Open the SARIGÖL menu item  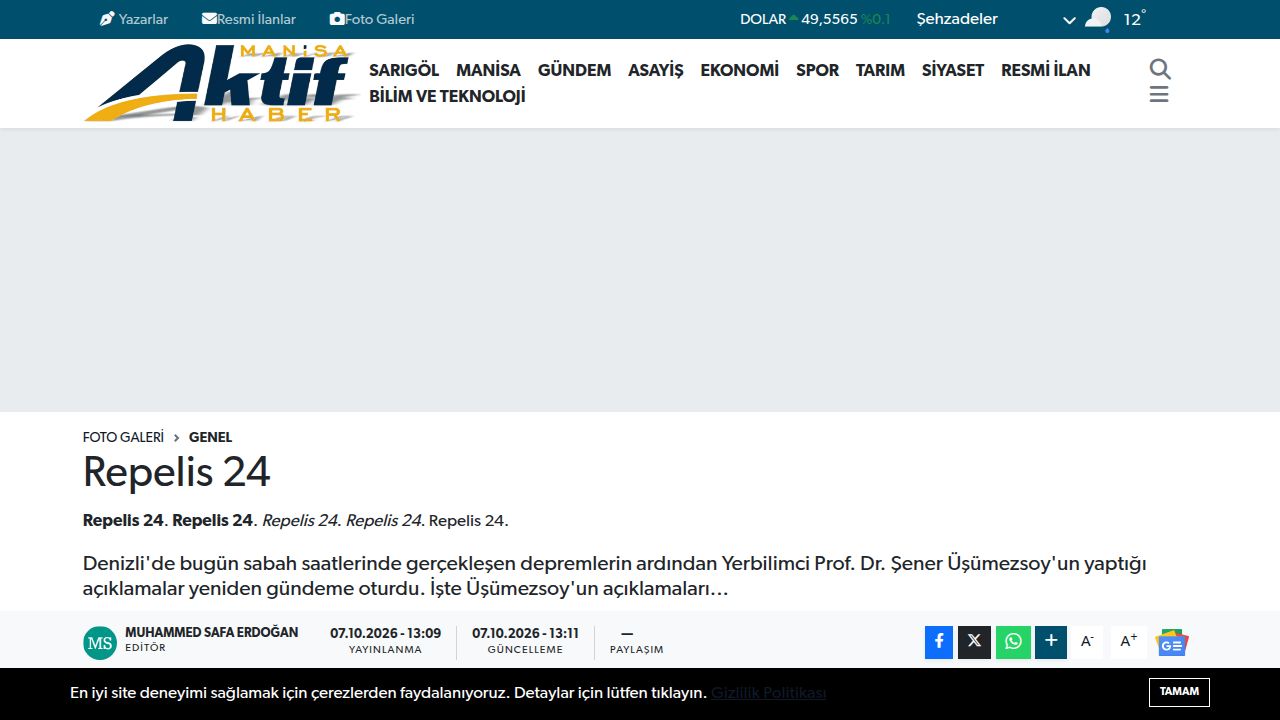click(x=404, y=70)
